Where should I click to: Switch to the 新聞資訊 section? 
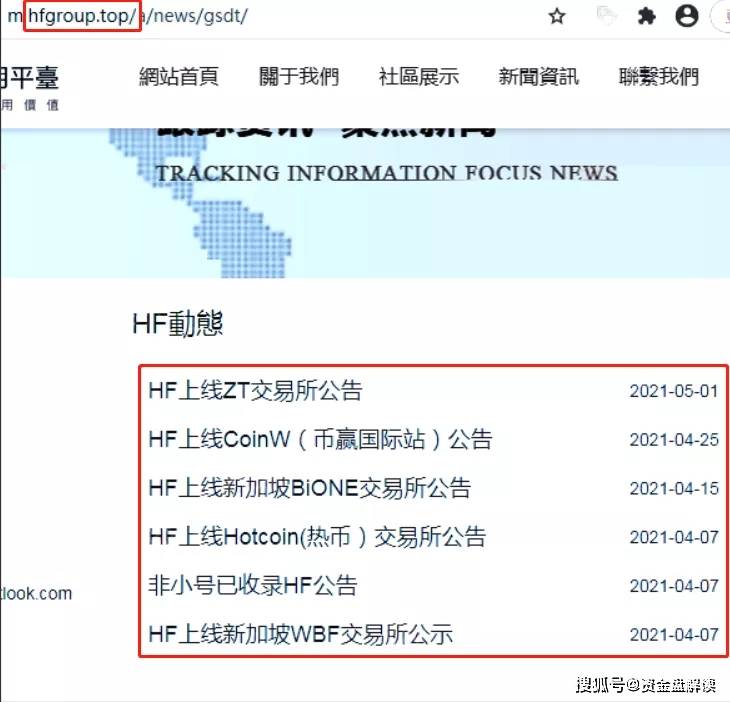click(x=538, y=77)
